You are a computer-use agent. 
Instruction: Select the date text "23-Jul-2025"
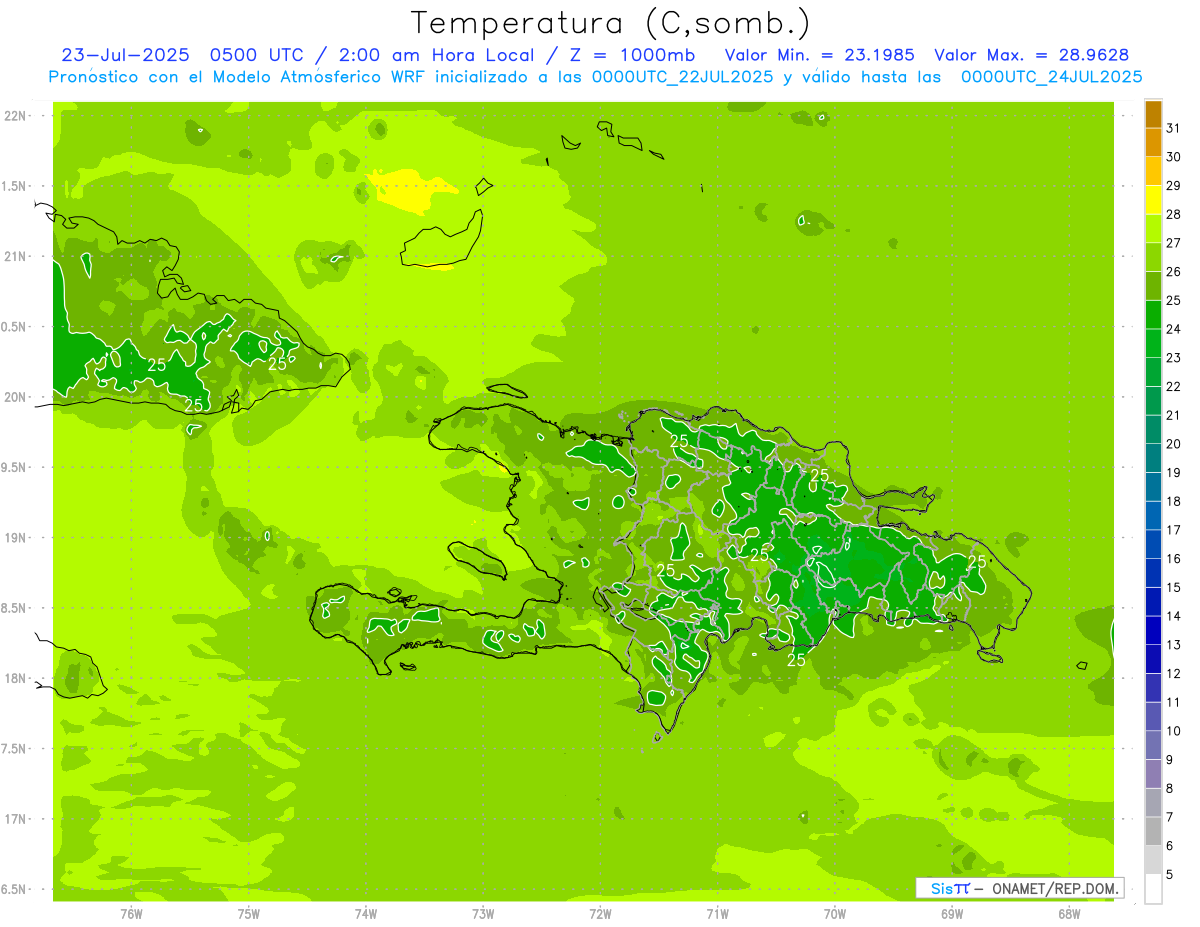pos(125,55)
